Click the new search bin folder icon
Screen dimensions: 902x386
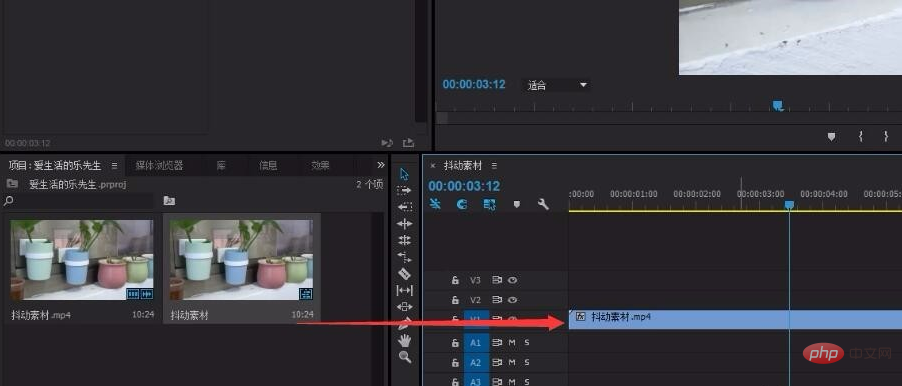(169, 201)
